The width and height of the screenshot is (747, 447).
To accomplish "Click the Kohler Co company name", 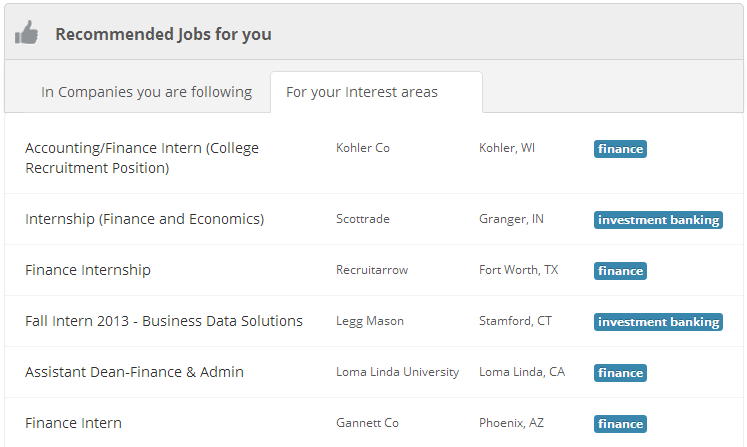I will (x=363, y=148).
